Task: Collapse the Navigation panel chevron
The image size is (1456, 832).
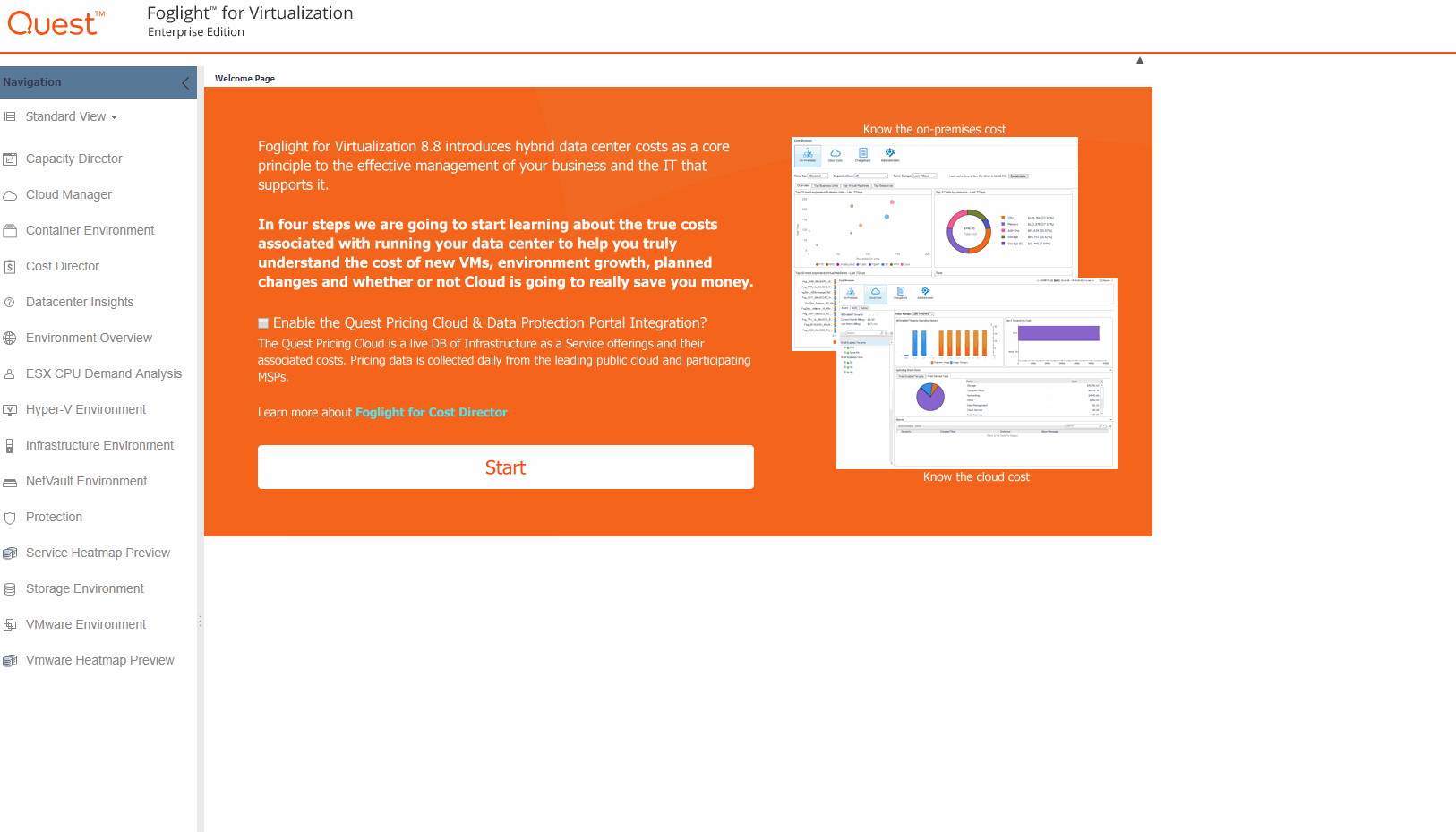Action: [x=185, y=83]
